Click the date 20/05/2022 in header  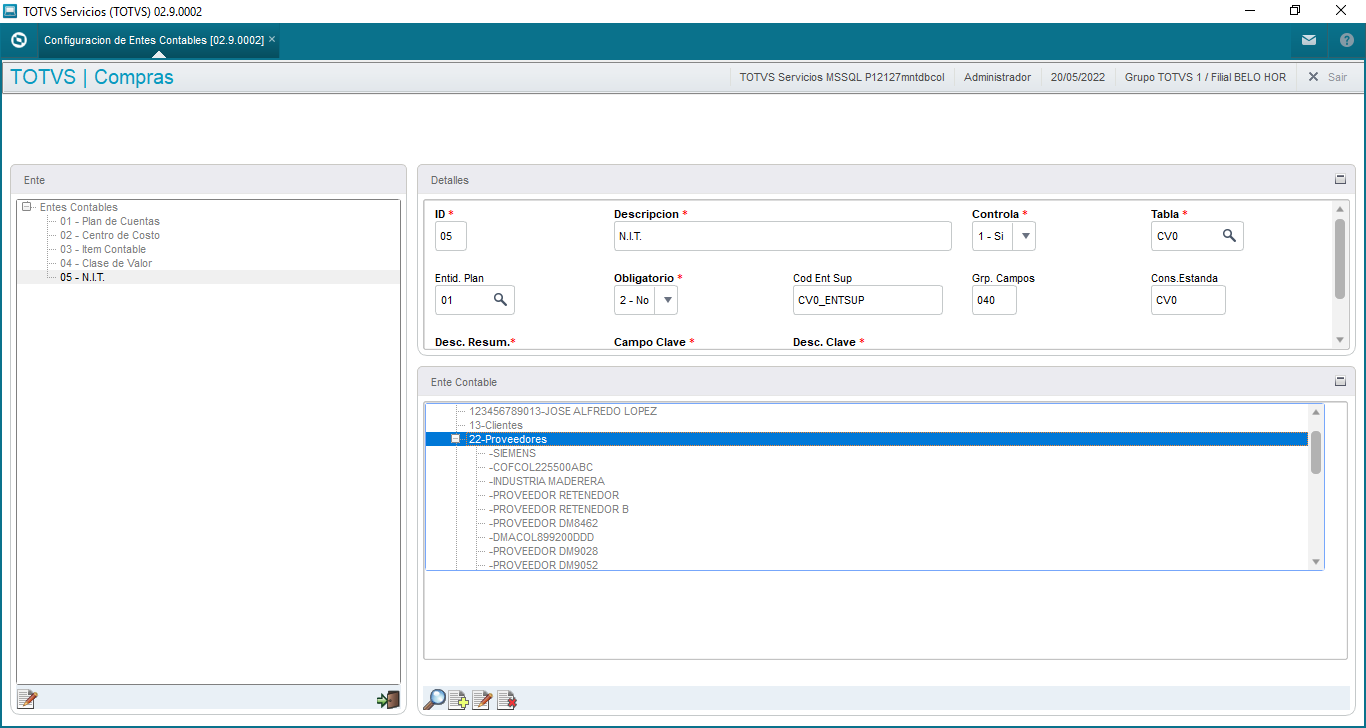[x=1078, y=77]
